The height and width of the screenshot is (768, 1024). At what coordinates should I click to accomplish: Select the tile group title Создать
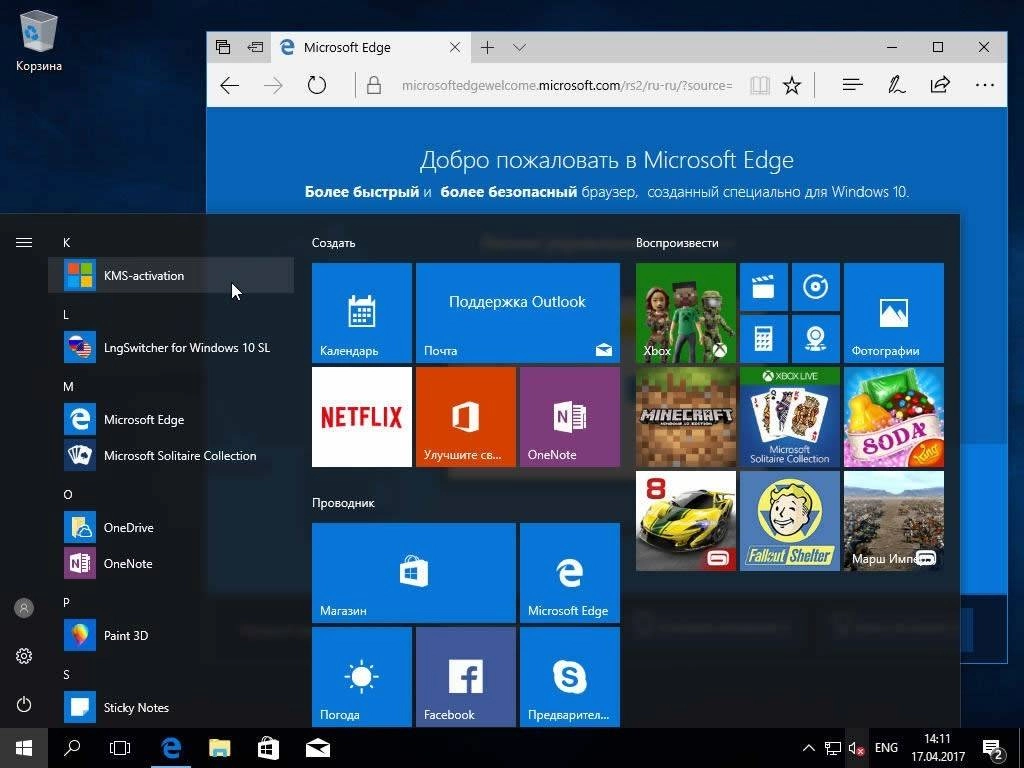pyautogui.click(x=334, y=243)
